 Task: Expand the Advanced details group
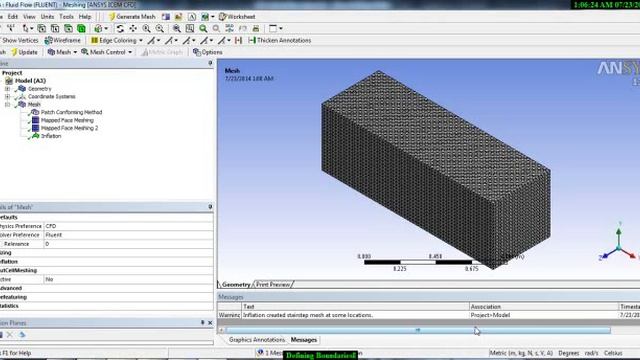[x=11, y=288]
